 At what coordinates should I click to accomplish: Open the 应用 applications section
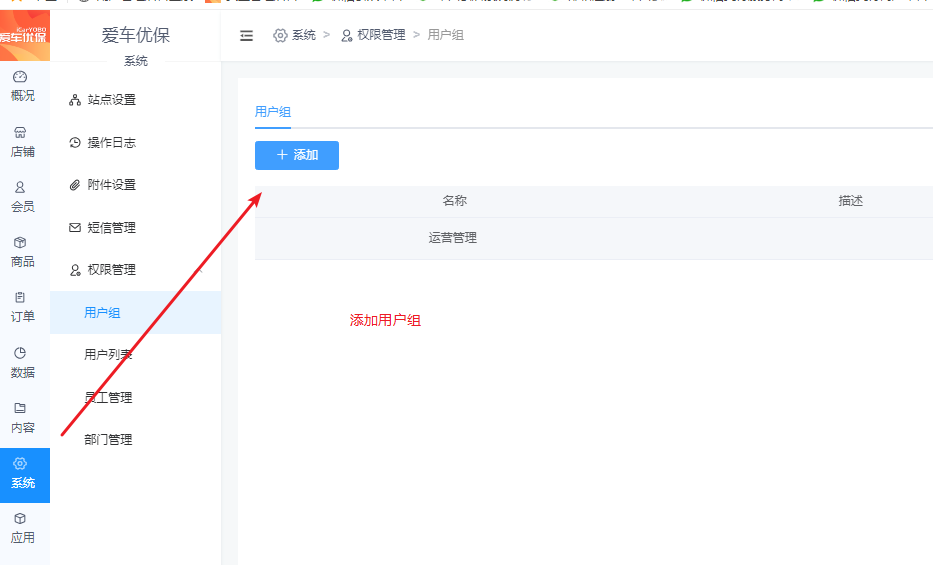(23, 529)
